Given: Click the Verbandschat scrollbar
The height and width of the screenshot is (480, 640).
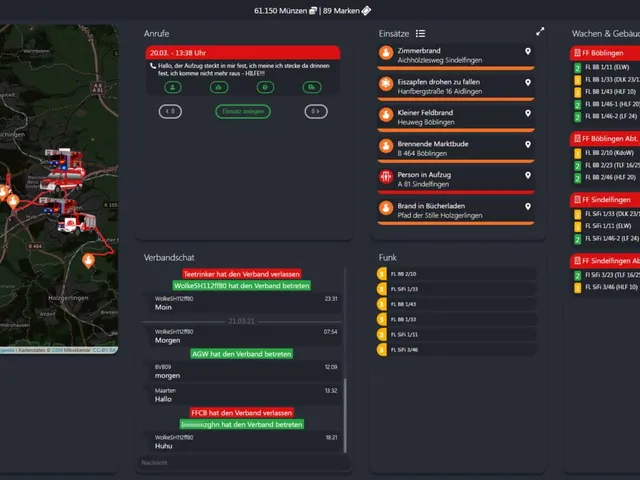Looking at the screenshot, I should pyautogui.click(x=345, y=416).
